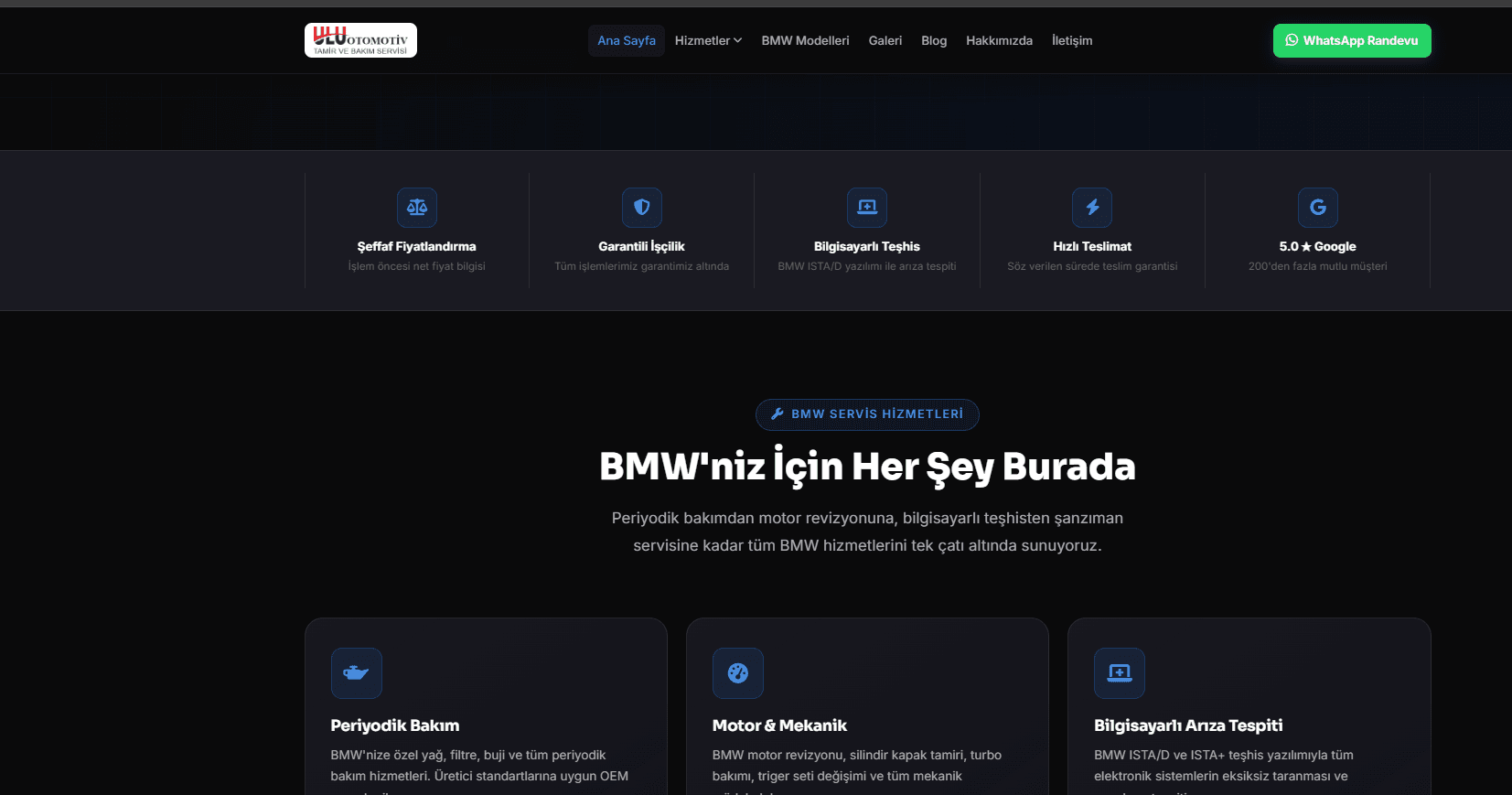Viewport: 1512px width, 795px height.
Task: Go to BMW Modelleri page
Action: pos(805,40)
